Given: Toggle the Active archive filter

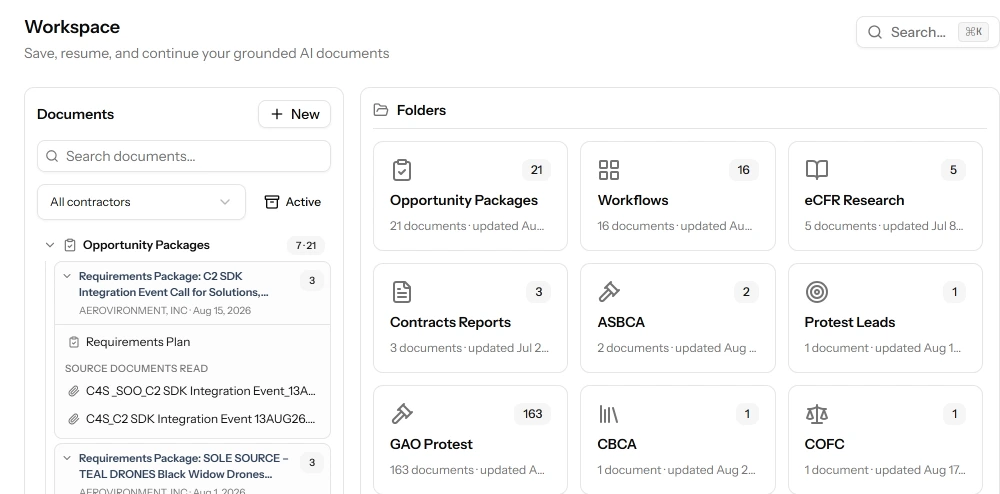Looking at the screenshot, I should pyautogui.click(x=293, y=202).
